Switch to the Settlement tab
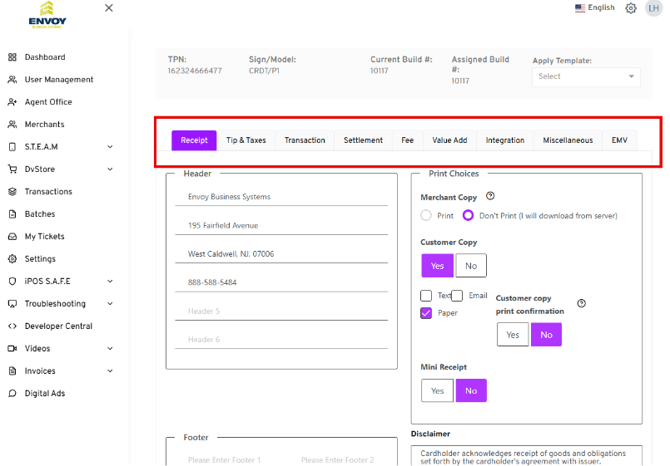The width and height of the screenshot is (670, 466). pos(363,141)
